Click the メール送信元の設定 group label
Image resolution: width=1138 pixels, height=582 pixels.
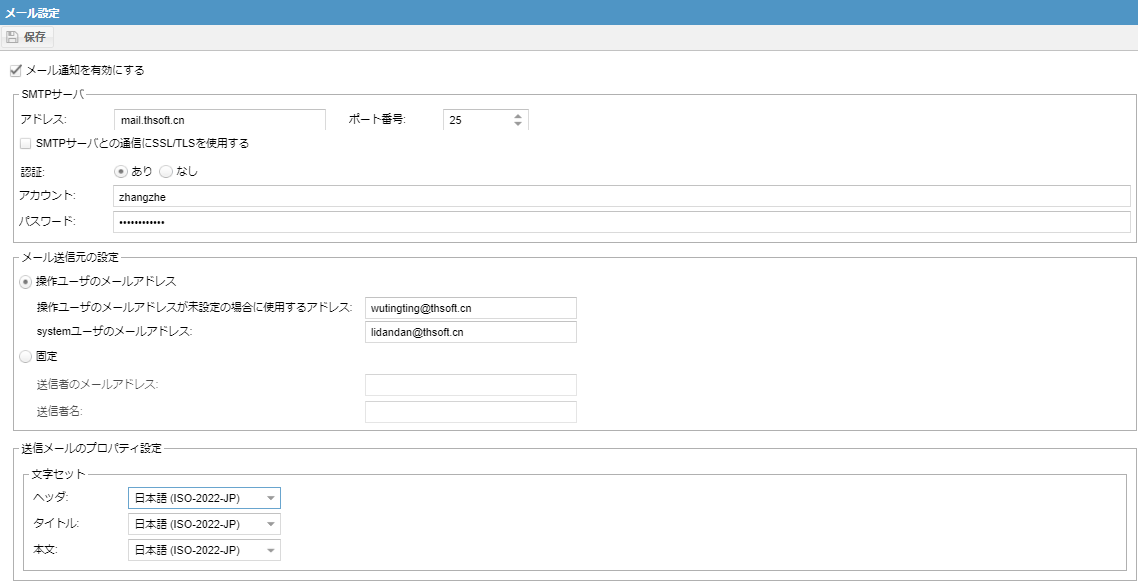tap(70, 257)
